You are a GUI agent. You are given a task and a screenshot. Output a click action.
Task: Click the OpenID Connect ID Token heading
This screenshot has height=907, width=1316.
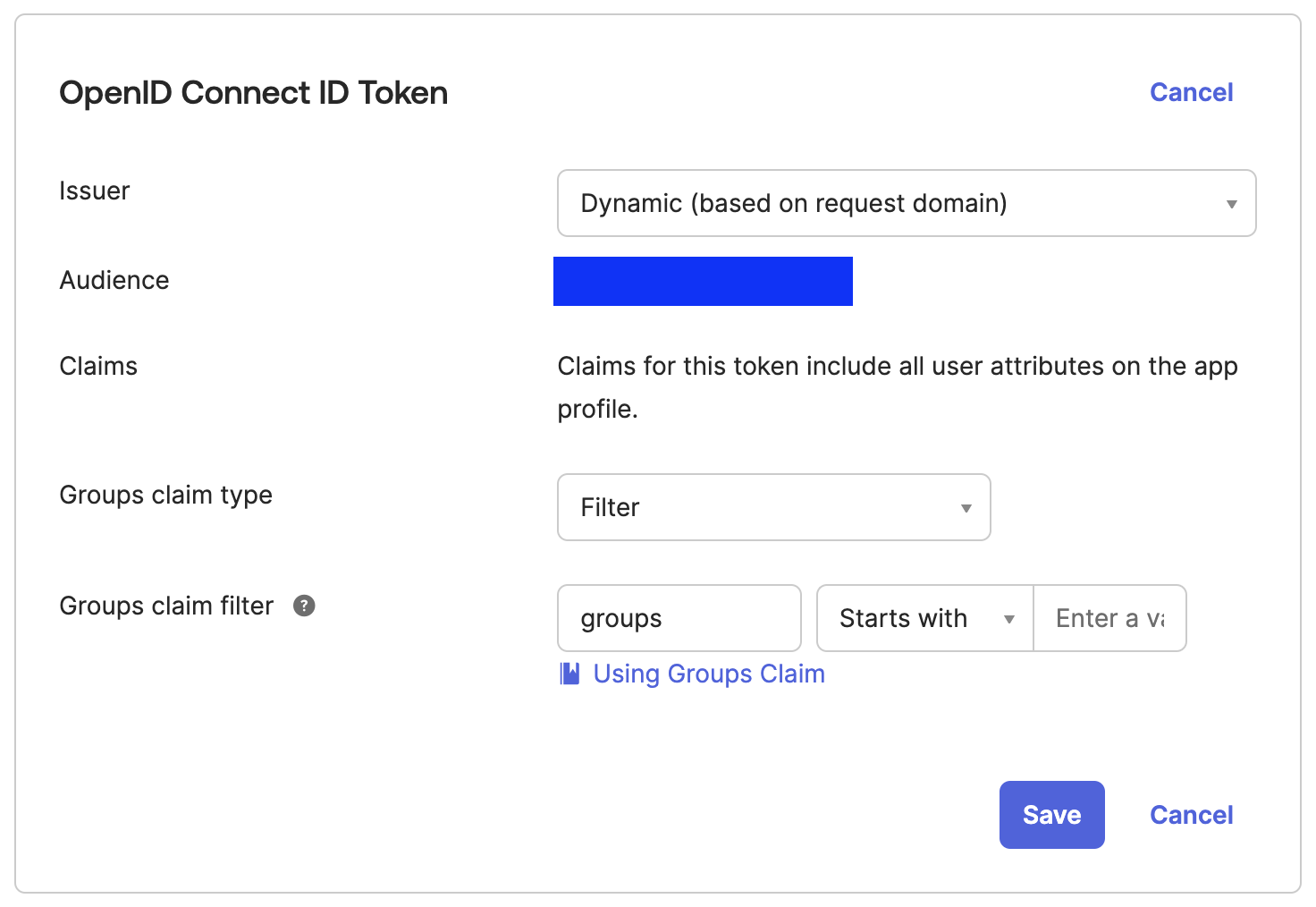tap(253, 93)
